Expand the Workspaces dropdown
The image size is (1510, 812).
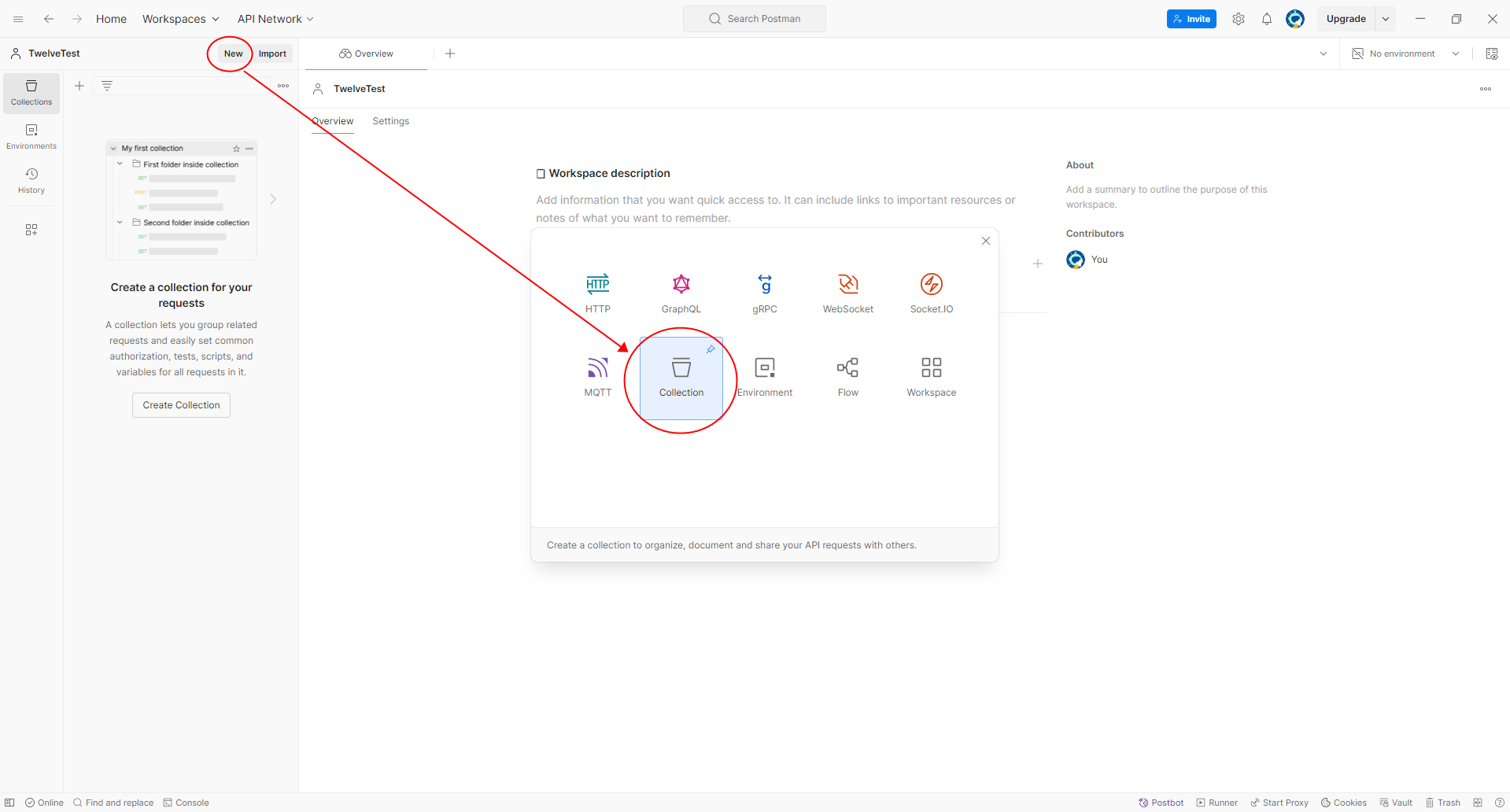(181, 19)
